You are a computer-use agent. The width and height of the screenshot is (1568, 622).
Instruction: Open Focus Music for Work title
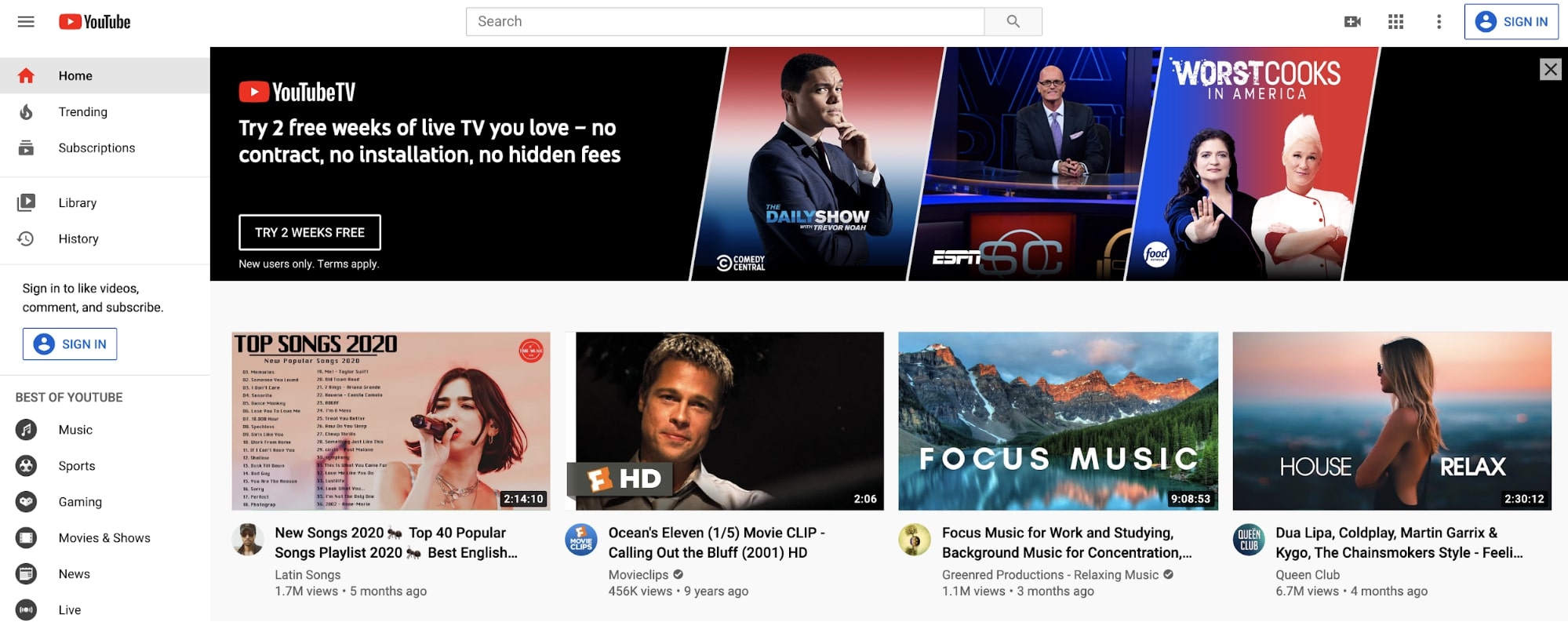point(1067,543)
